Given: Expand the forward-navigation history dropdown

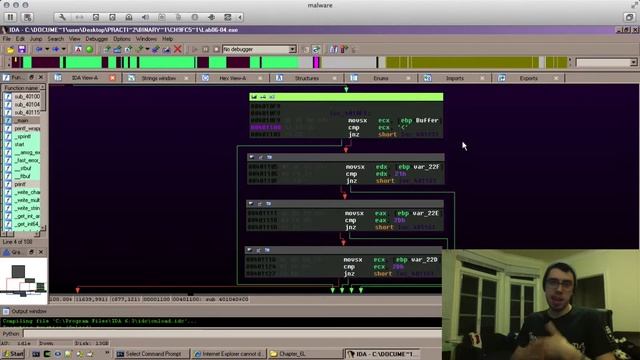Looking at the screenshot, I should [64, 49].
